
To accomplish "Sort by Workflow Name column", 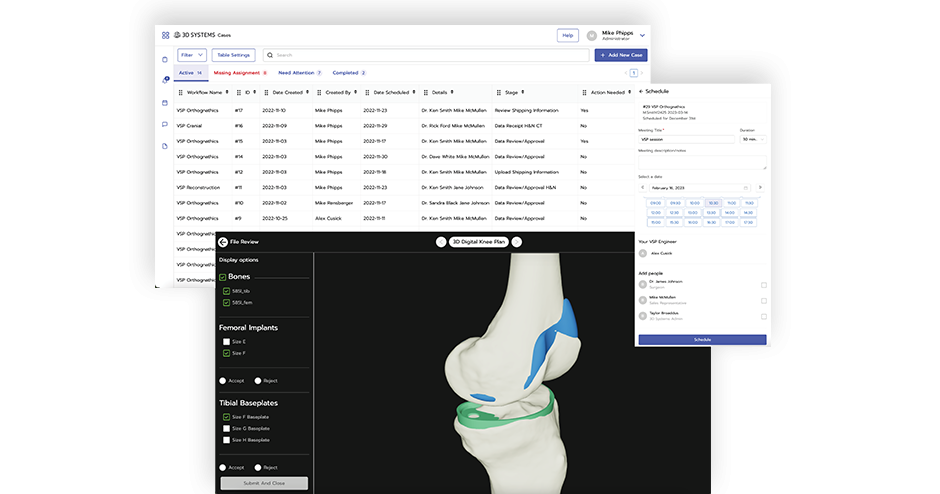I will click(x=227, y=92).
